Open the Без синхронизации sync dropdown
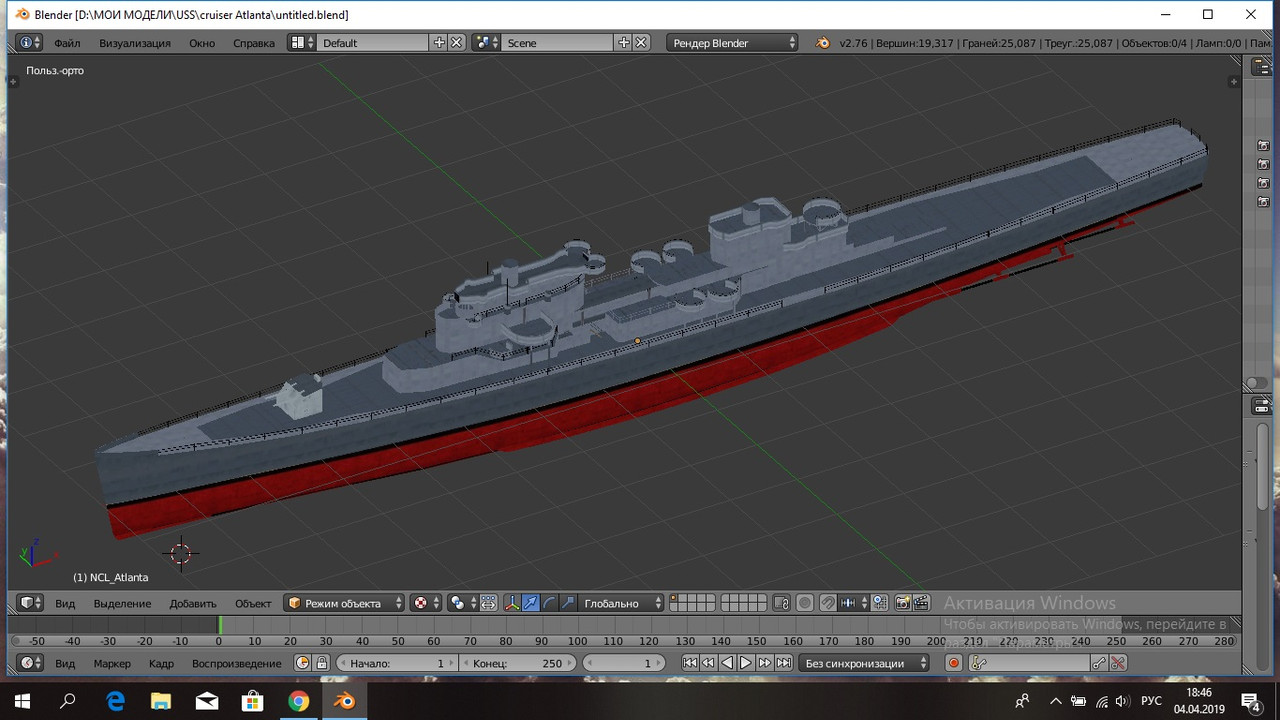 coord(864,663)
